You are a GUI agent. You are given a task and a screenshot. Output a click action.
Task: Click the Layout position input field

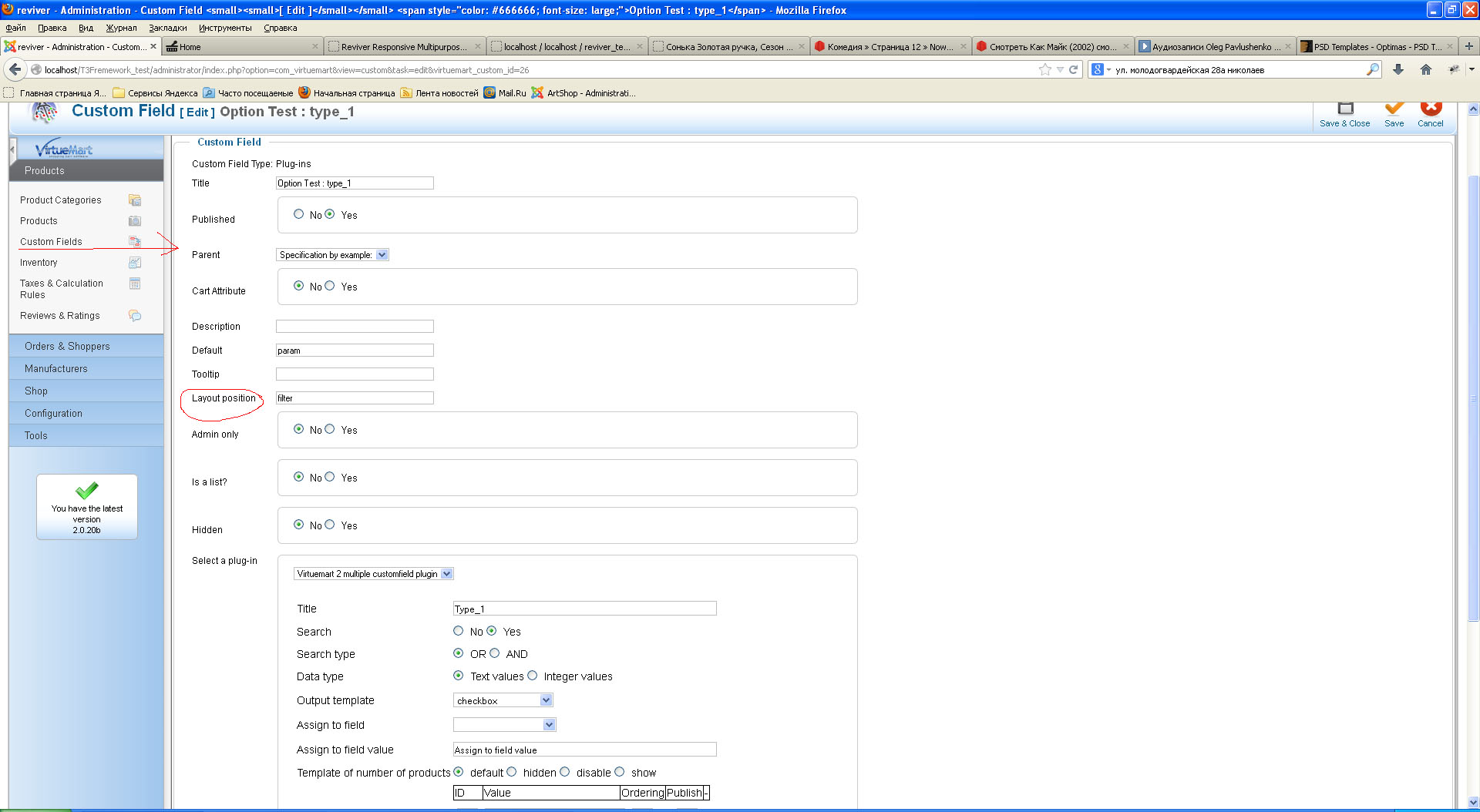pyautogui.click(x=355, y=398)
